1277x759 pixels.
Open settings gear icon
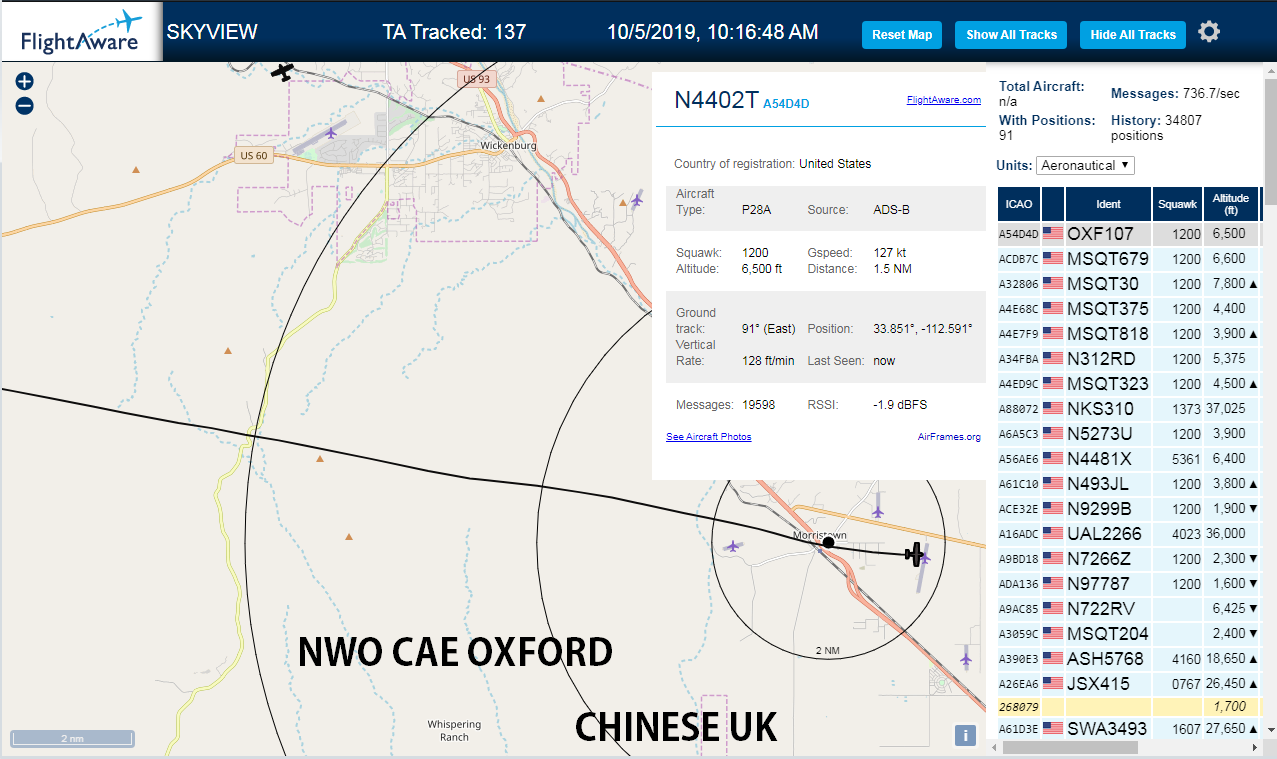pos(1209,32)
